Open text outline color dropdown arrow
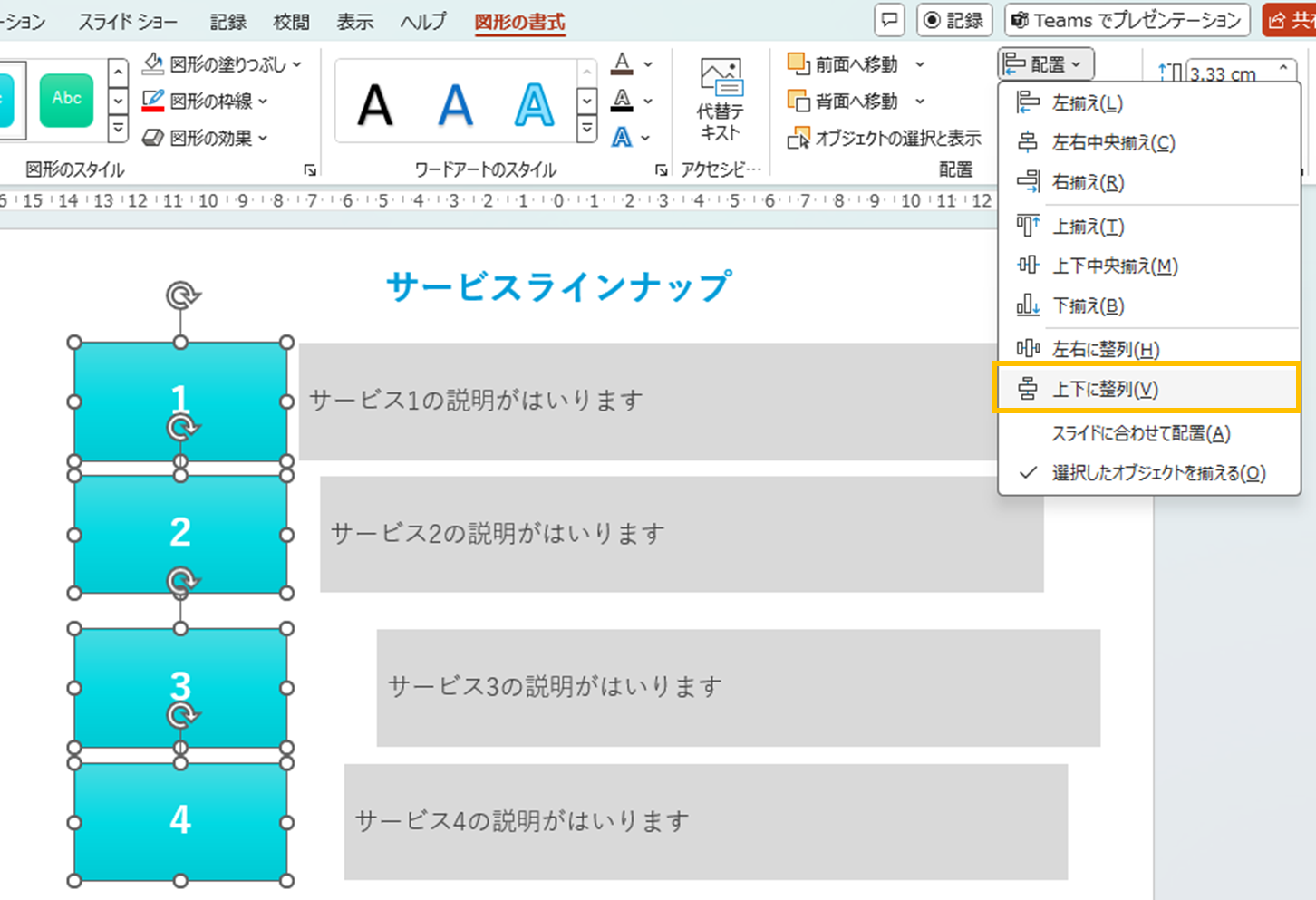Image resolution: width=1316 pixels, height=900 pixels. (x=647, y=101)
